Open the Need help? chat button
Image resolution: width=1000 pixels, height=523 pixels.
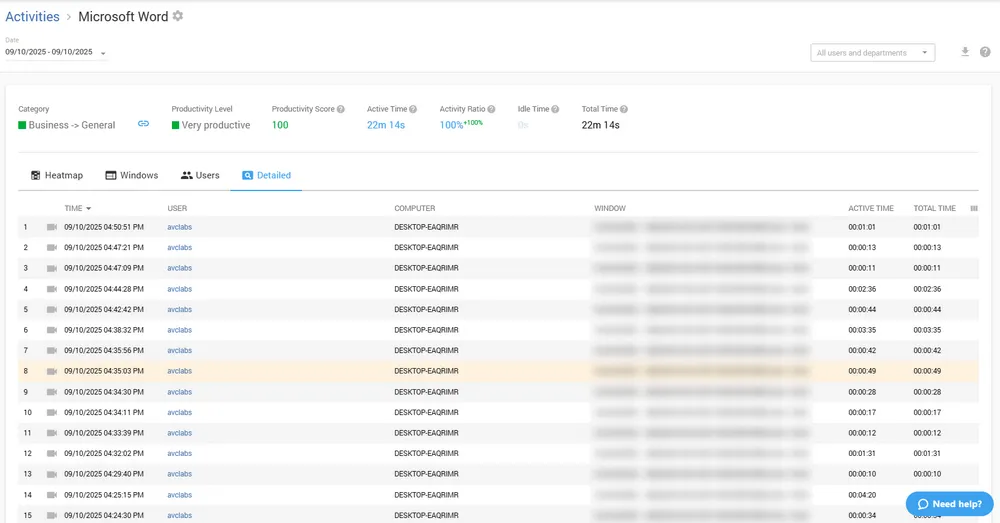pos(950,504)
